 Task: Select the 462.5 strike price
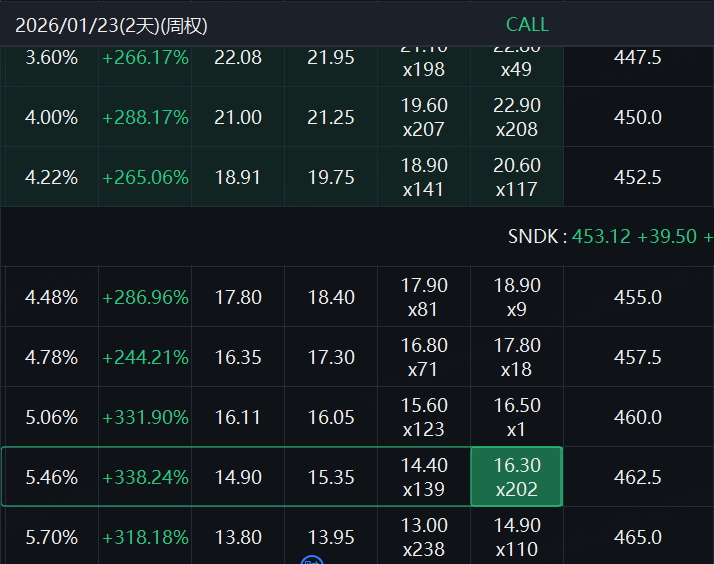pyautogui.click(x=637, y=477)
